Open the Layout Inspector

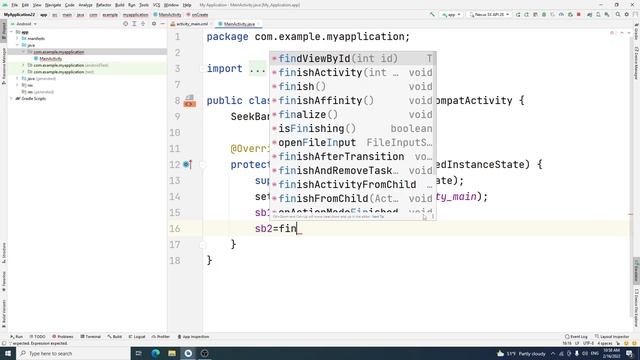pyautogui.click(x=612, y=337)
